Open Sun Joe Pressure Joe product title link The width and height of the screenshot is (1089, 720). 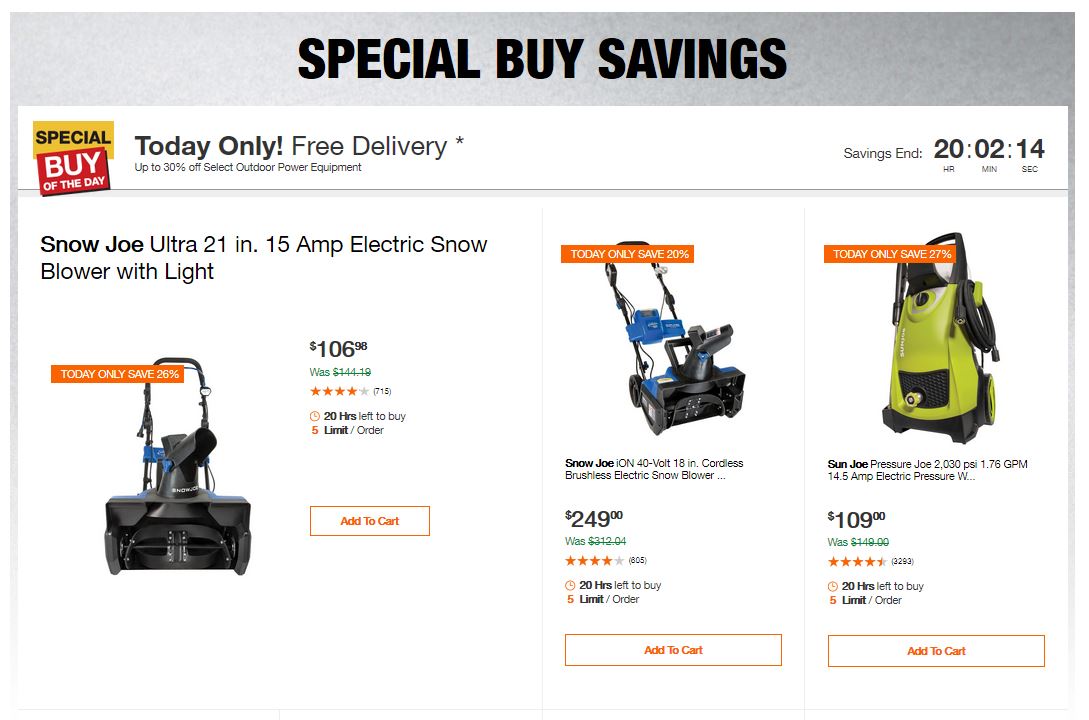tap(927, 470)
